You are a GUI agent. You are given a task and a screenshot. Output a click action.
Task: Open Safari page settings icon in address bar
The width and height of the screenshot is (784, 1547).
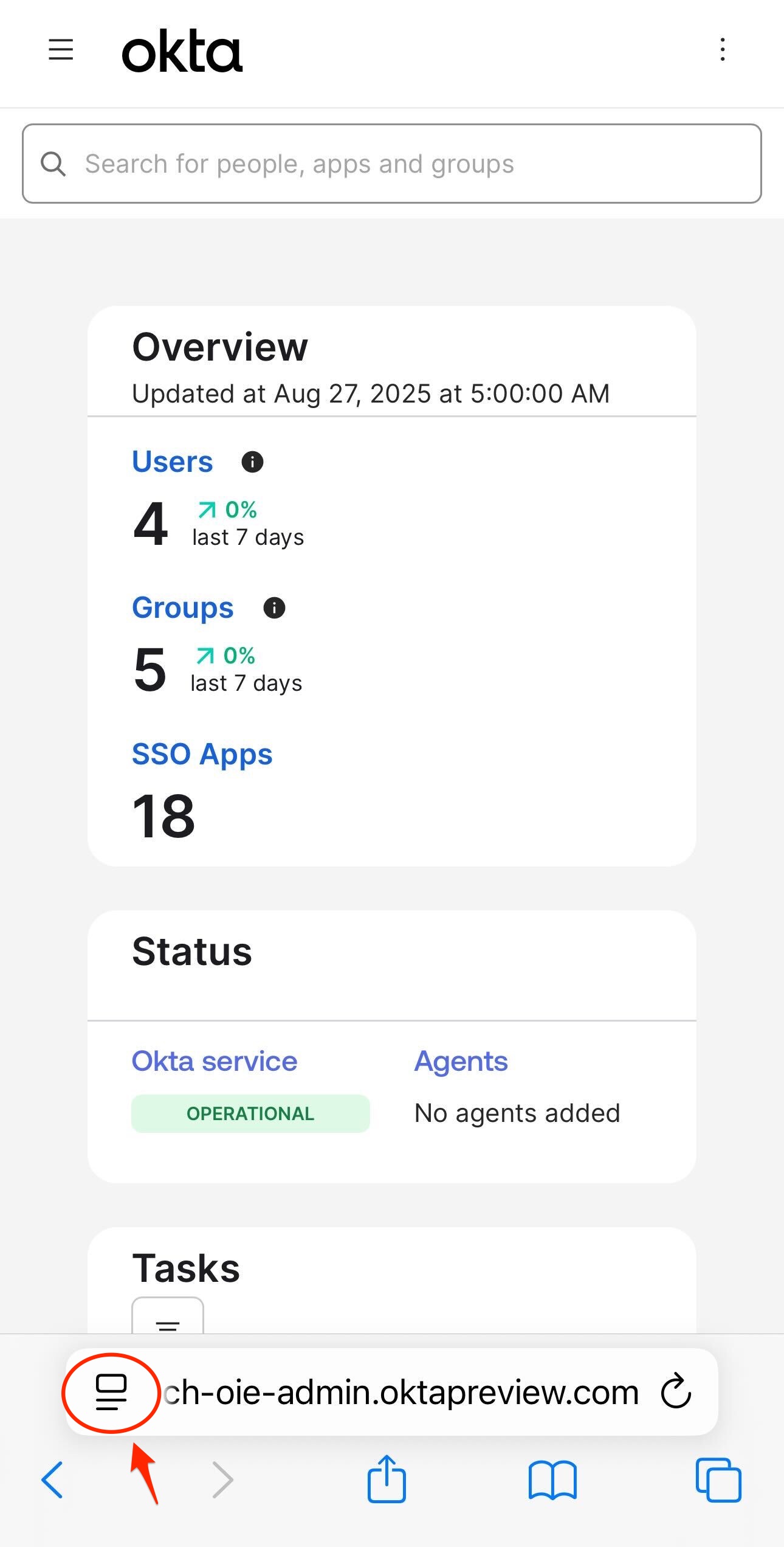click(x=111, y=1392)
